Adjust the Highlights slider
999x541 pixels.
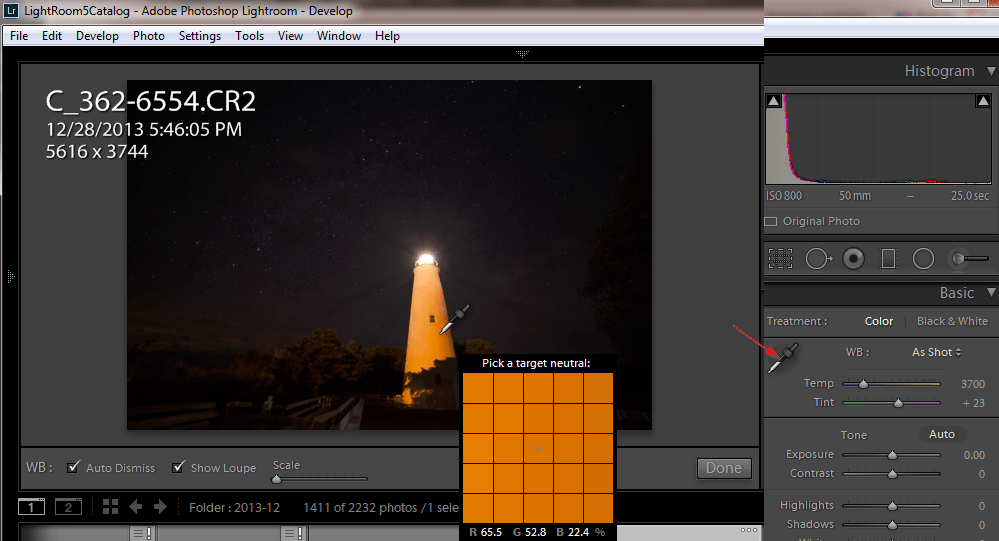[x=891, y=506]
